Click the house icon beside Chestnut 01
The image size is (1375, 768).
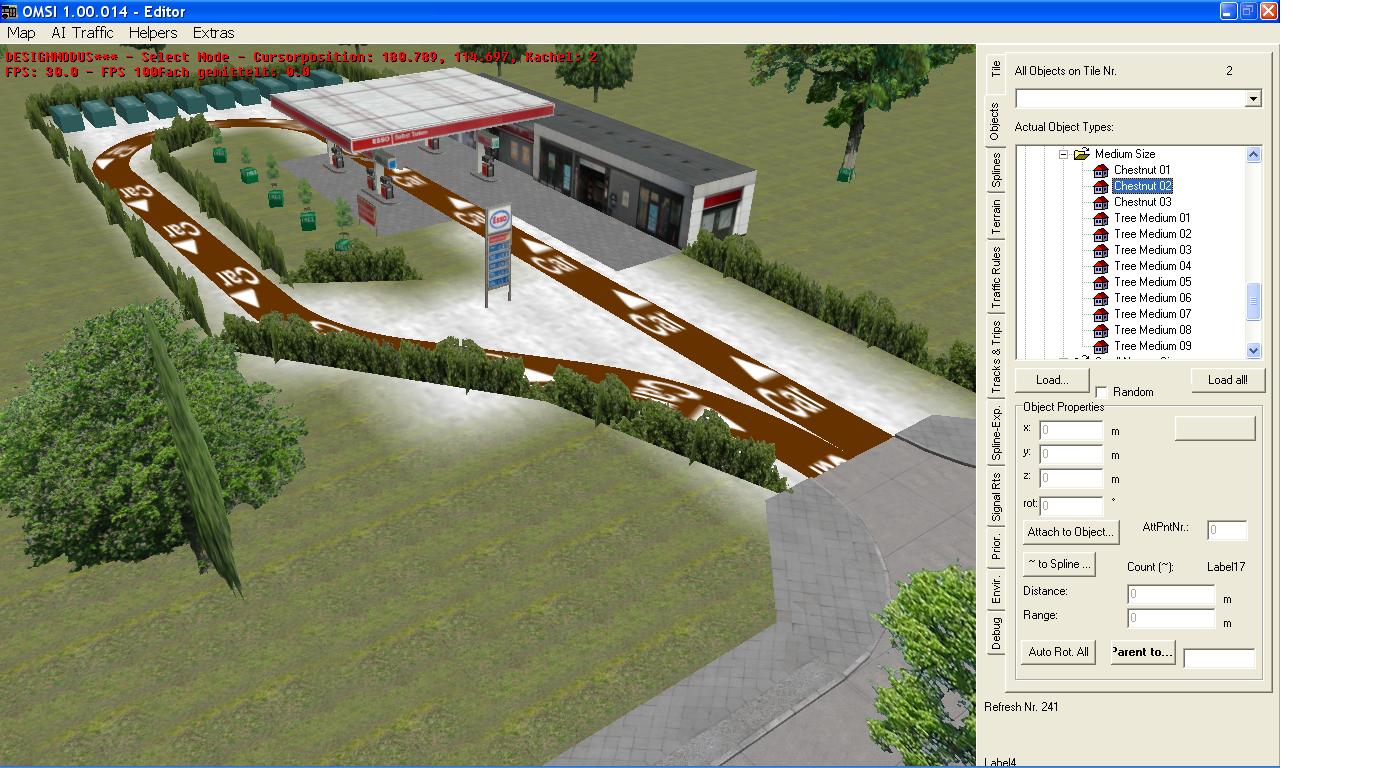coord(1101,170)
